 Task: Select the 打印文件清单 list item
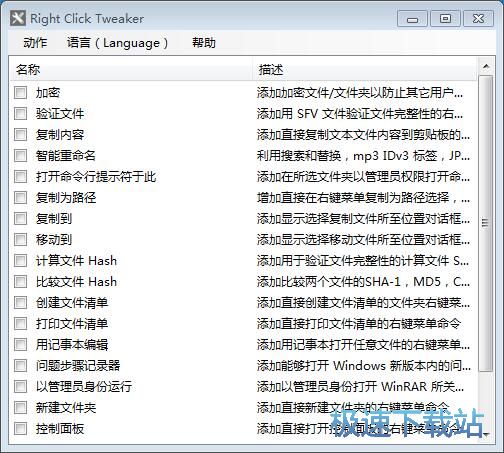pos(72,324)
